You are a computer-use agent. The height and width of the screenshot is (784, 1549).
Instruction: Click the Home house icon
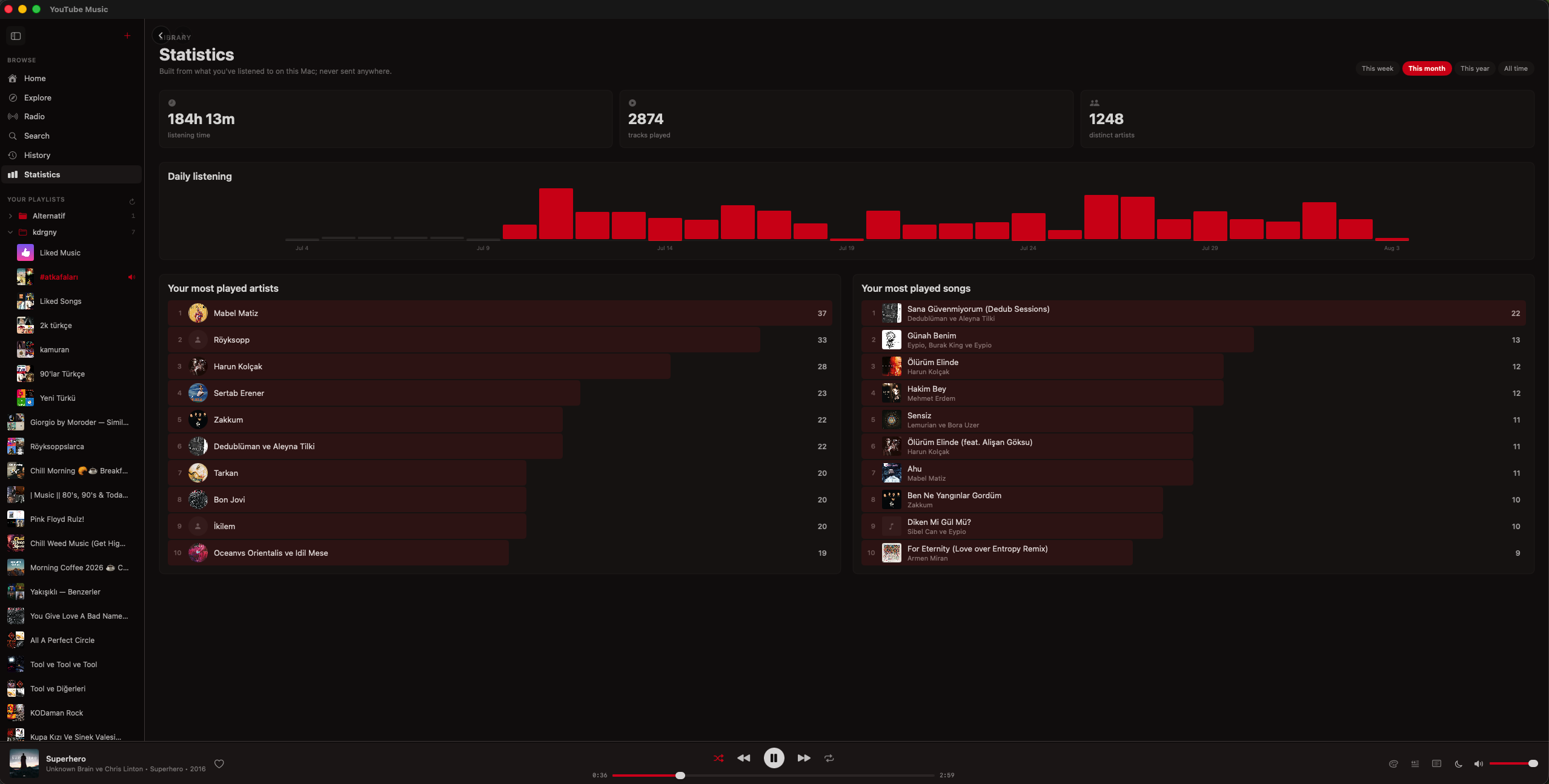point(13,79)
